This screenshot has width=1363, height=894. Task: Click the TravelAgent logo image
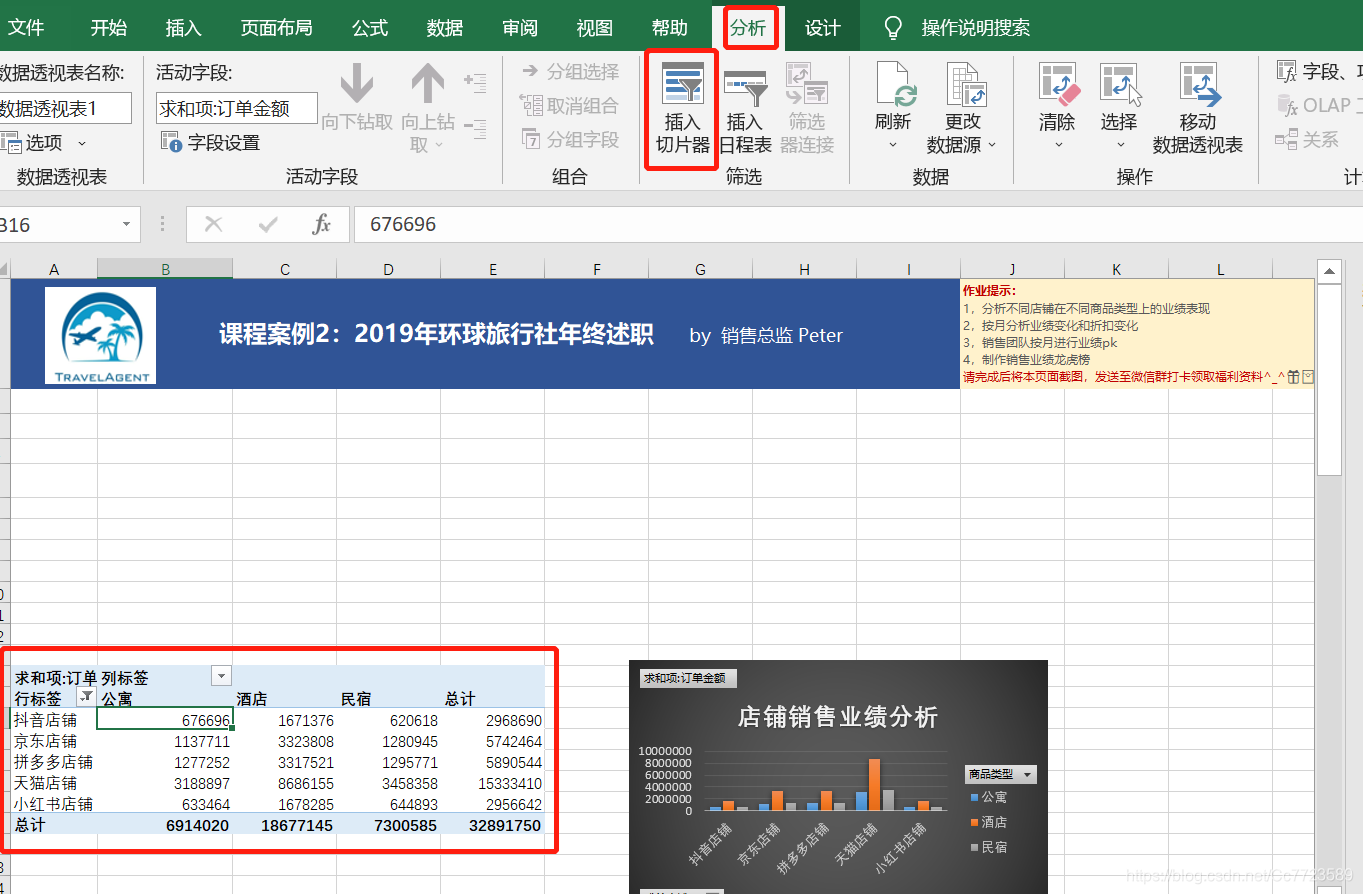click(x=100, y=335)
